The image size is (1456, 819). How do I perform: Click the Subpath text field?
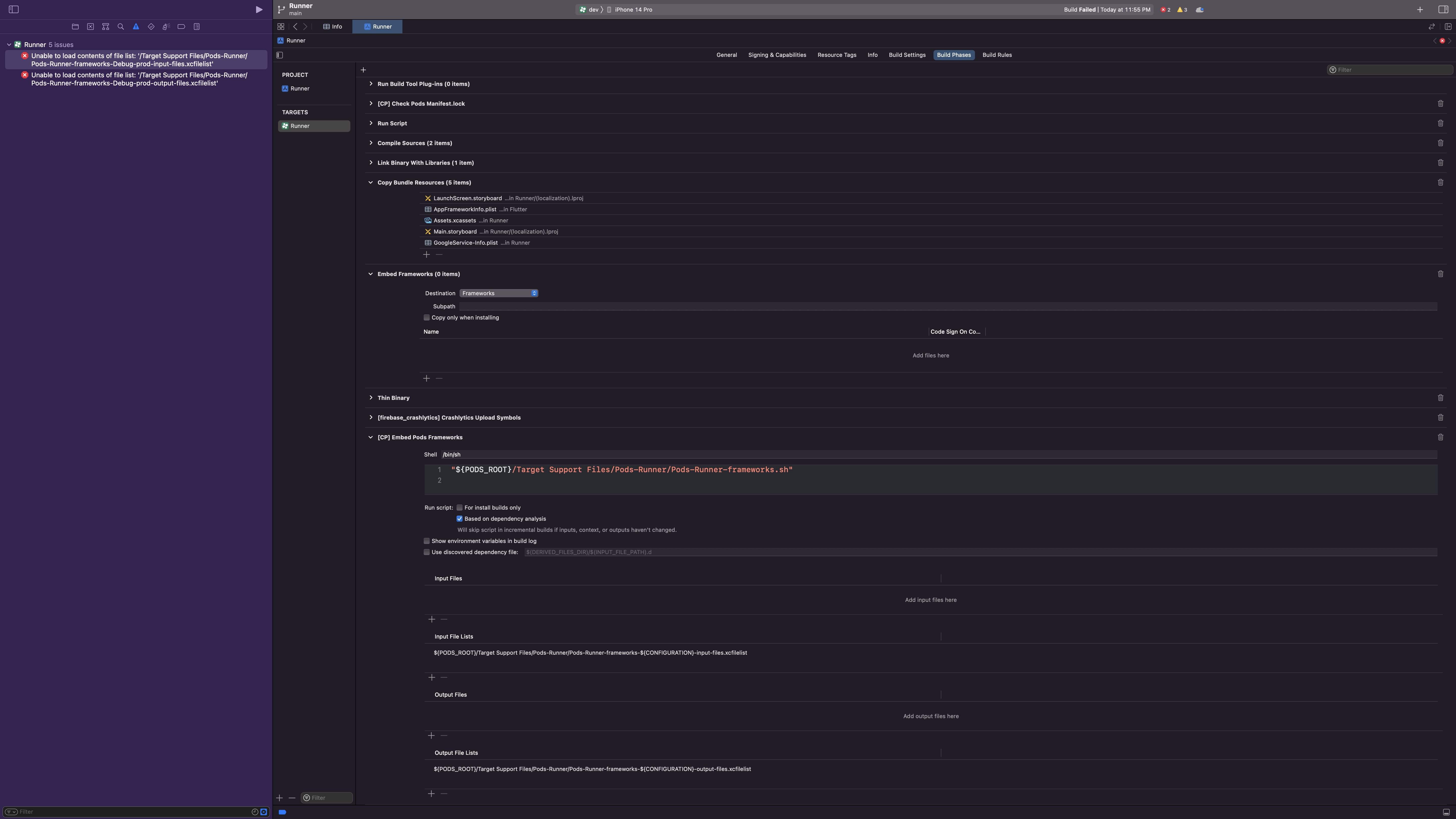click(948, 306)
